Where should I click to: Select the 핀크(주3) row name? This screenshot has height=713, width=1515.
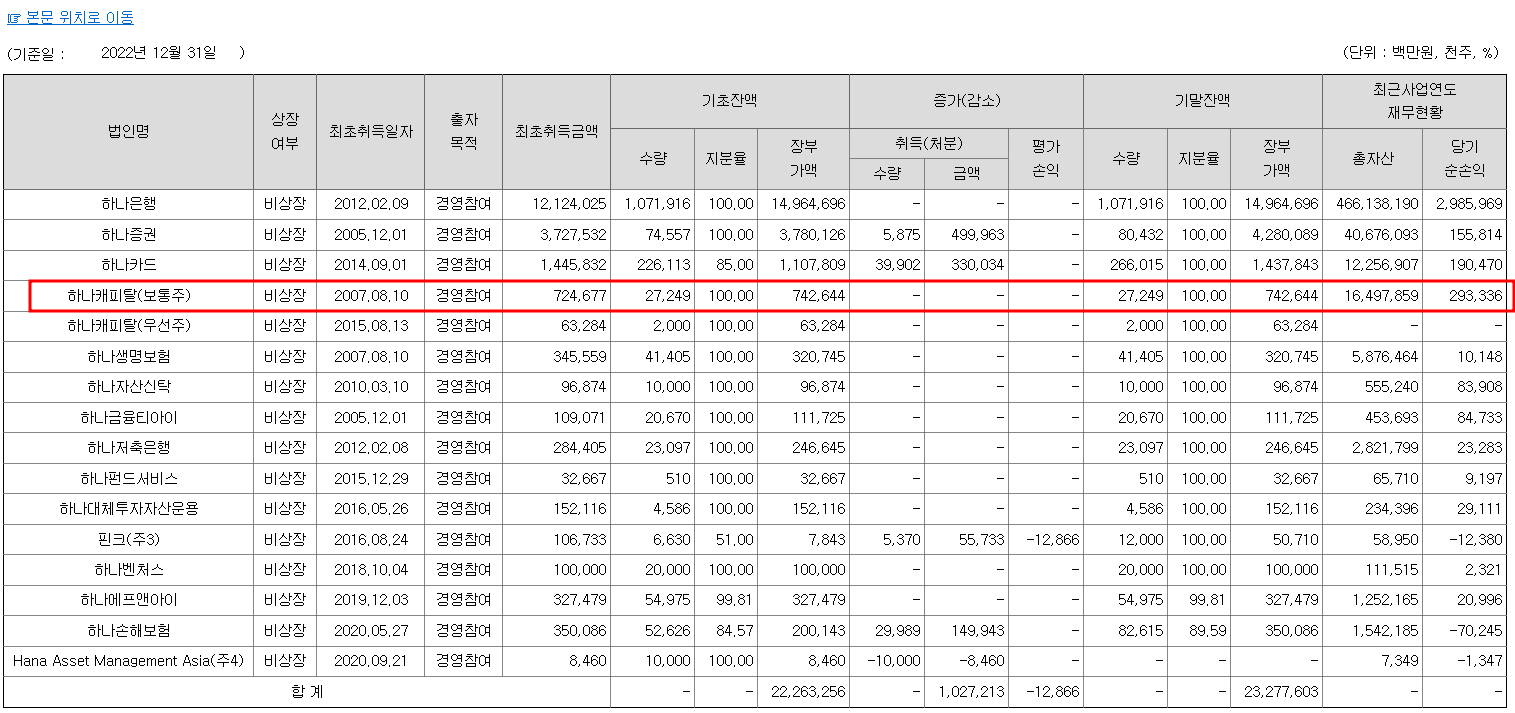pos(128,540)
